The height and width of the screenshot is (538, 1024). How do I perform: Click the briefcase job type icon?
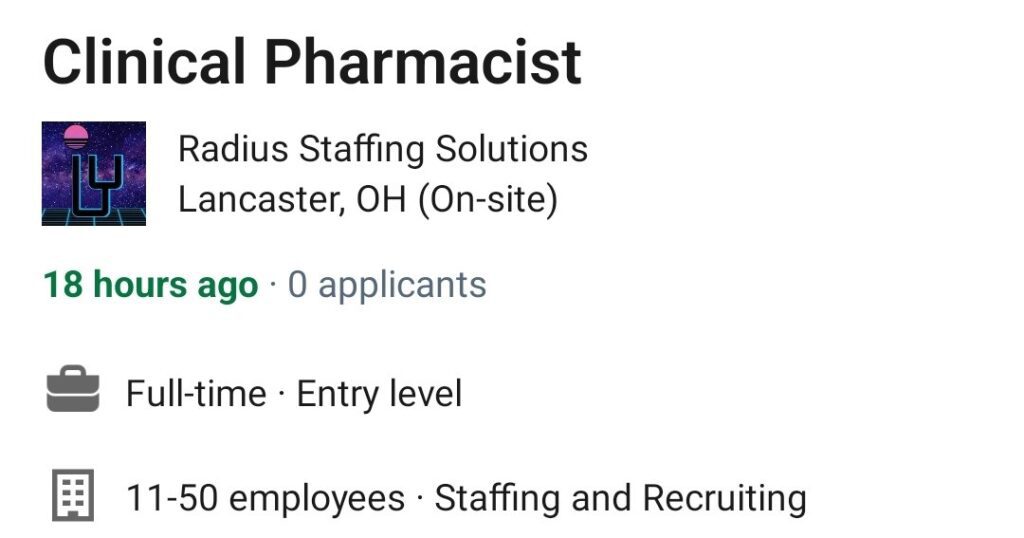[x=73, y=389]
